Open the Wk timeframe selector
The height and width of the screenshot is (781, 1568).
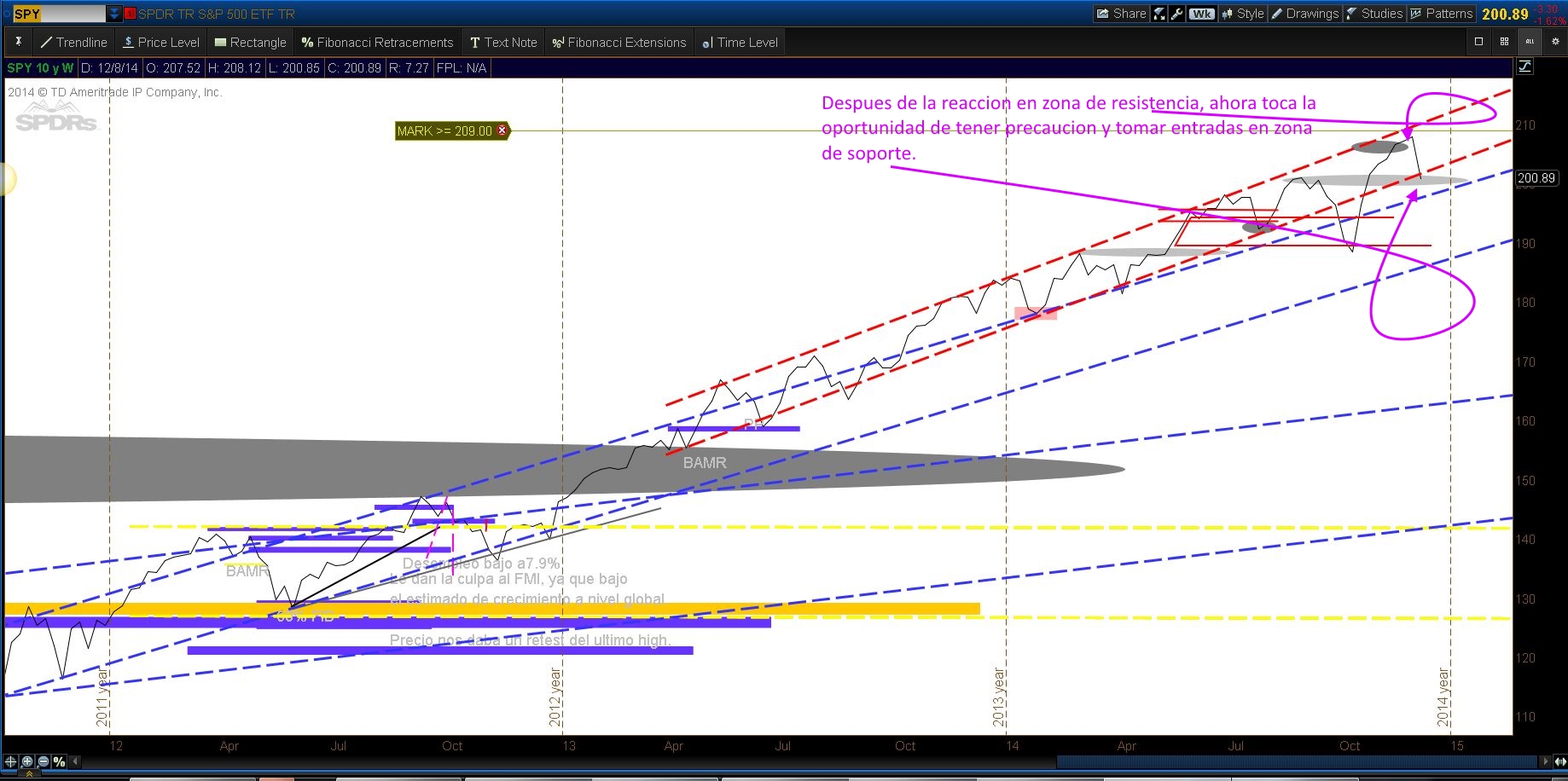(1202, 14)
